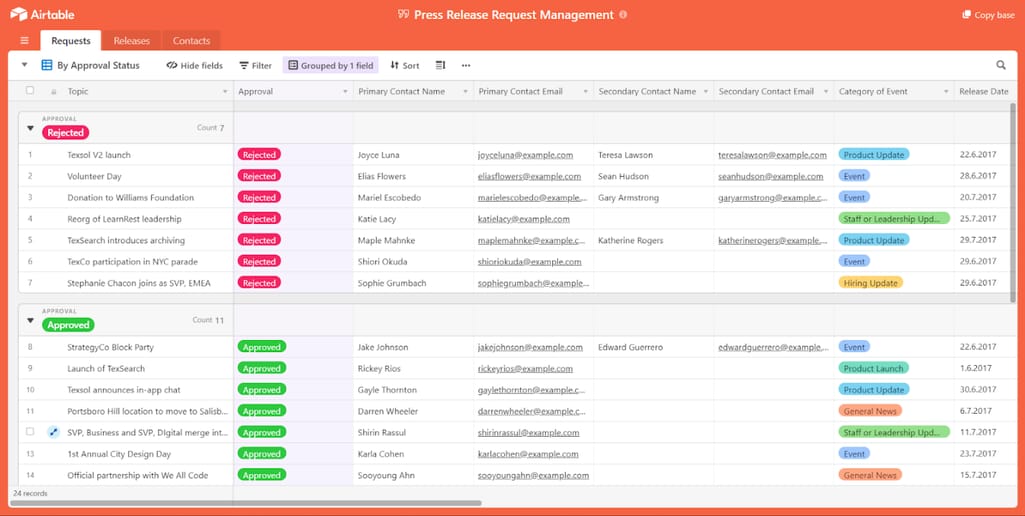The image size is (1025, 516).
Task: Click the vertical scrollbar on right
Action: [1013, 202]
